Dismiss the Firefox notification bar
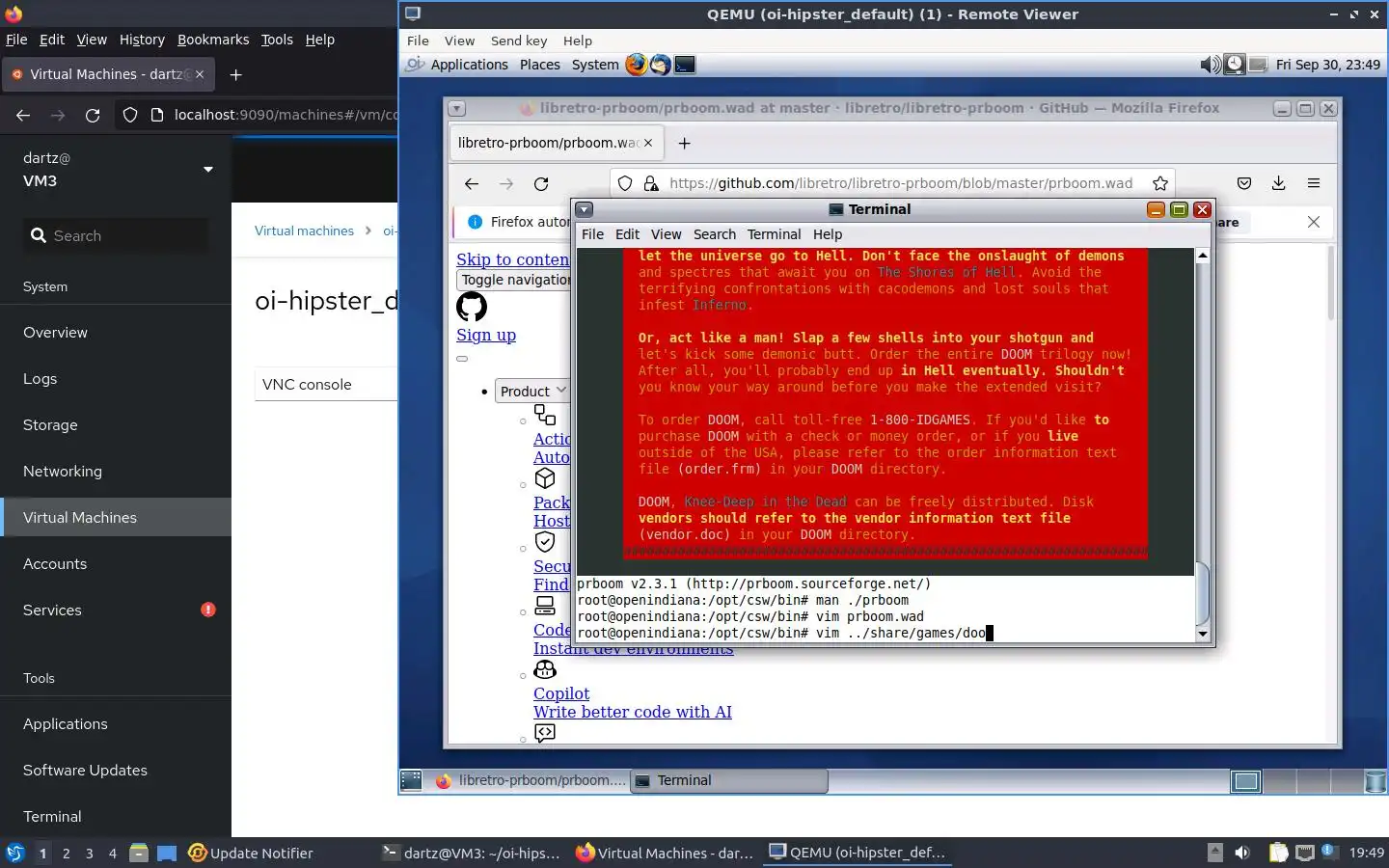The height and width of the screenshot is (868, 1389). point(1314,222)
